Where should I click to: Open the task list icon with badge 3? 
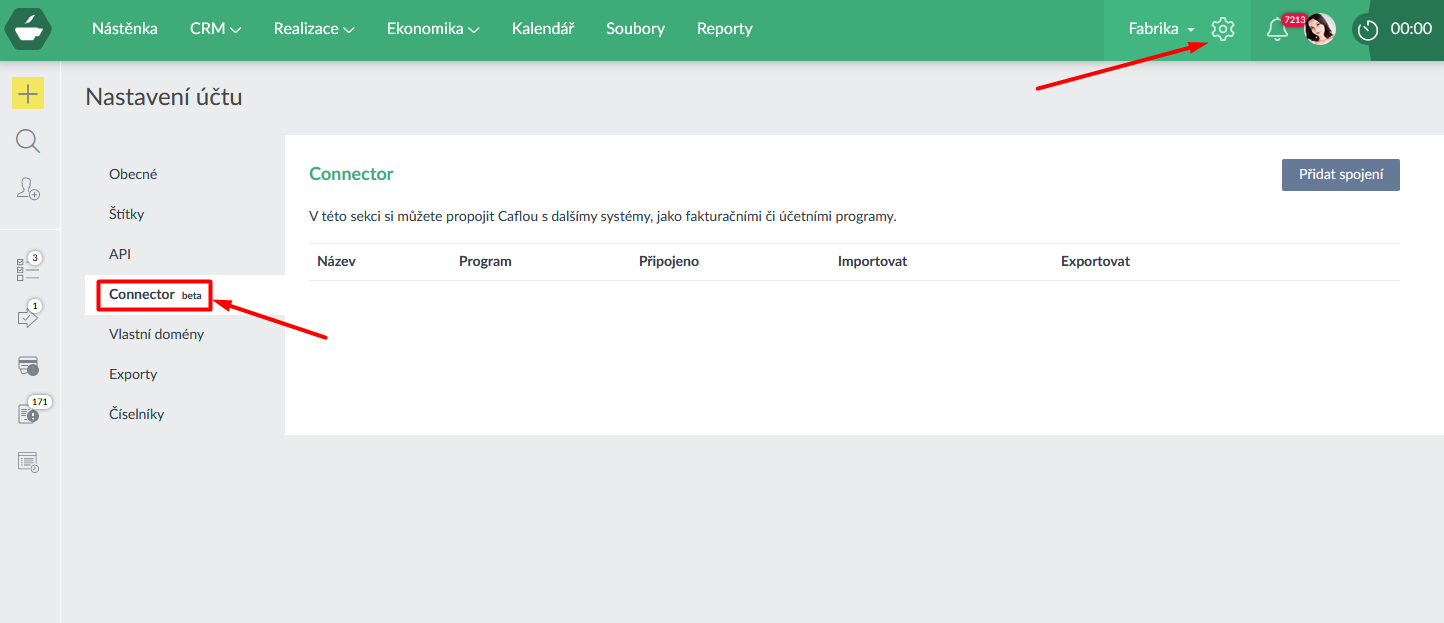(28, 268)
